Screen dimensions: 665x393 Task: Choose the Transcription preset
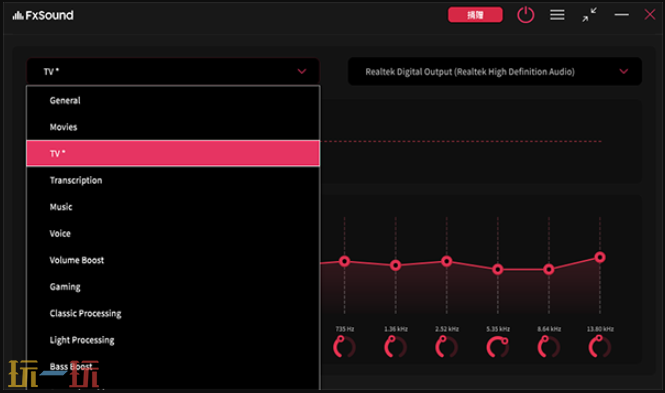[x=173, y=180]
